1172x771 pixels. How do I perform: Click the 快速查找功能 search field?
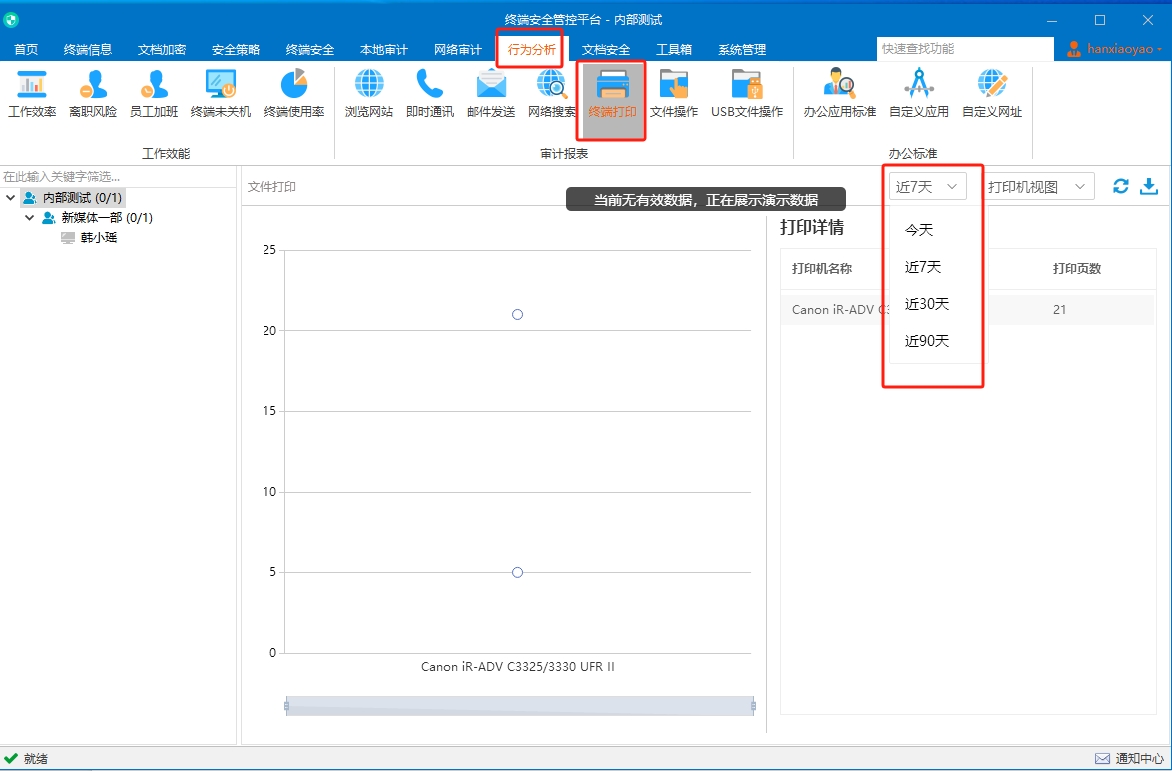(x=964, y=49)
